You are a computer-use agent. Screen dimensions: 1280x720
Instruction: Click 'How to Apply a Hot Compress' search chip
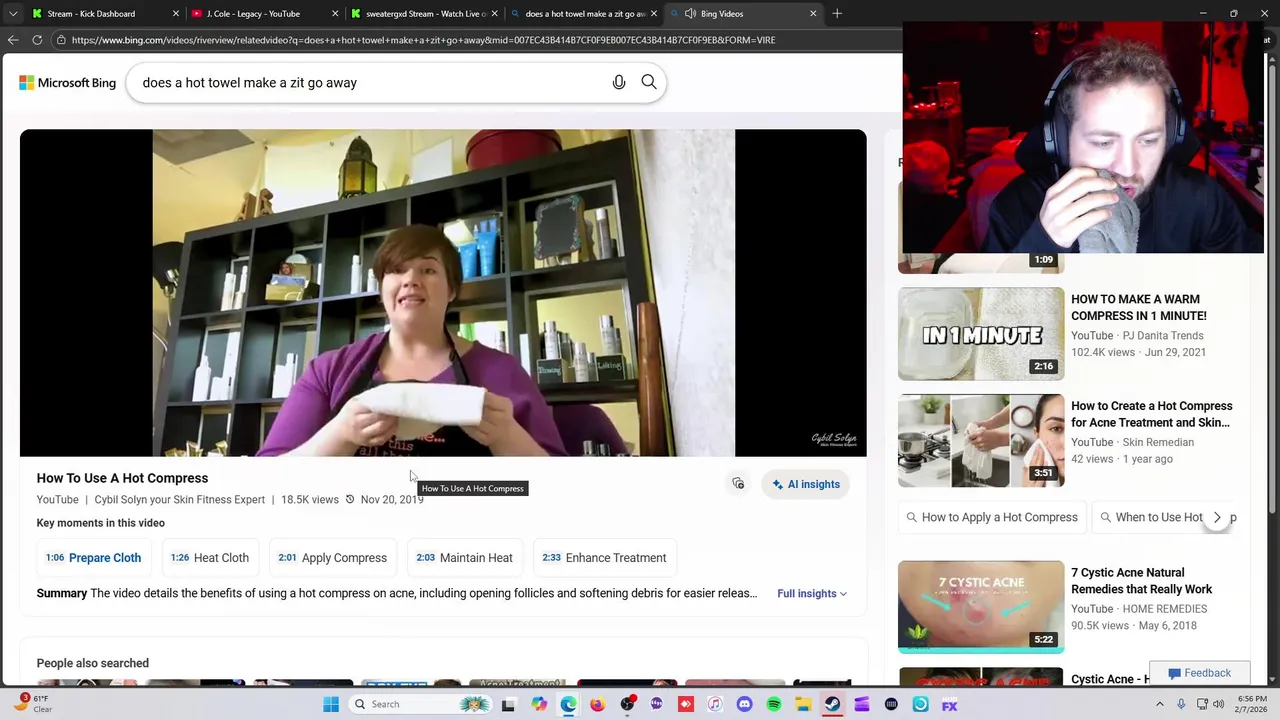[x=992, y=518]
